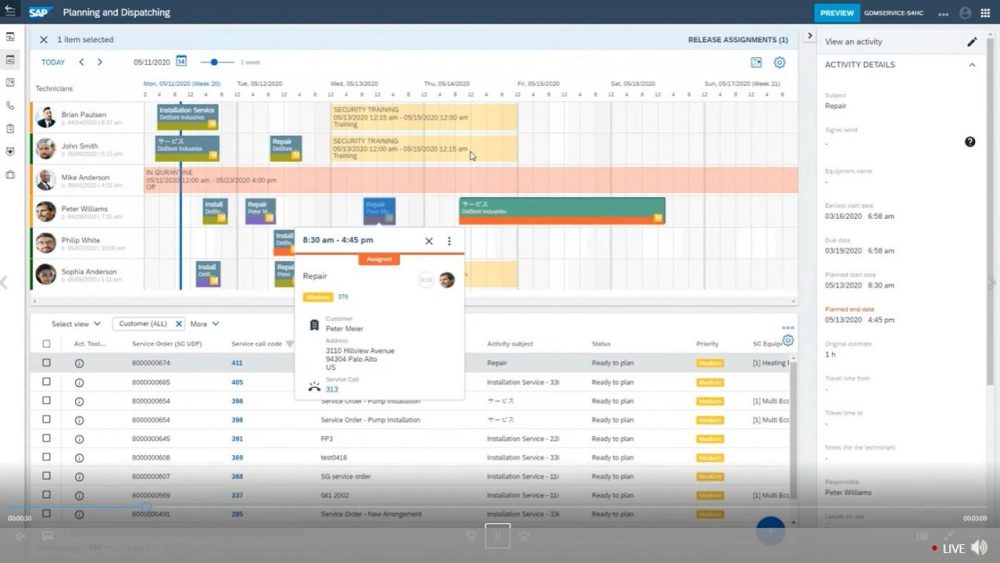
Task: Tick the checkbox for order 8000000674
Action: [x=46, y=363]
